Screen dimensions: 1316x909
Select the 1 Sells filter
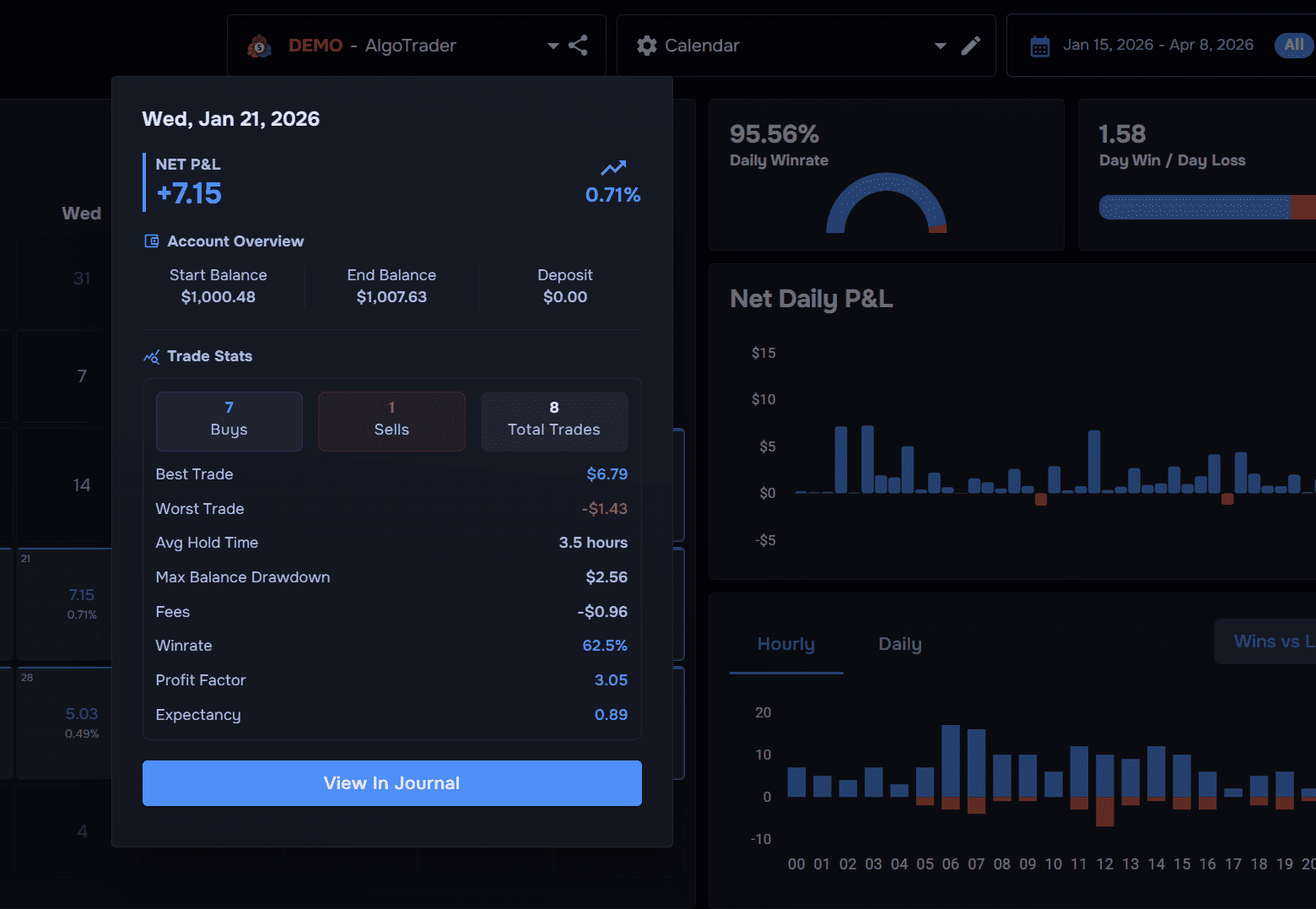[391, 421]
